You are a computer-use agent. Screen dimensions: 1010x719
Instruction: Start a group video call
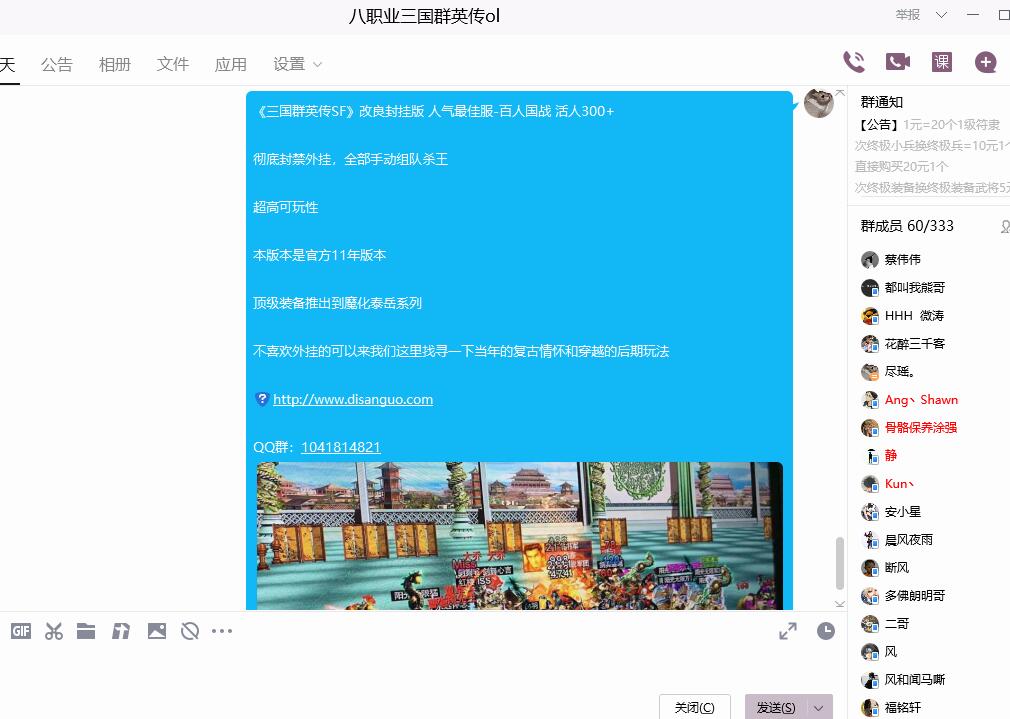pos(898,62)
